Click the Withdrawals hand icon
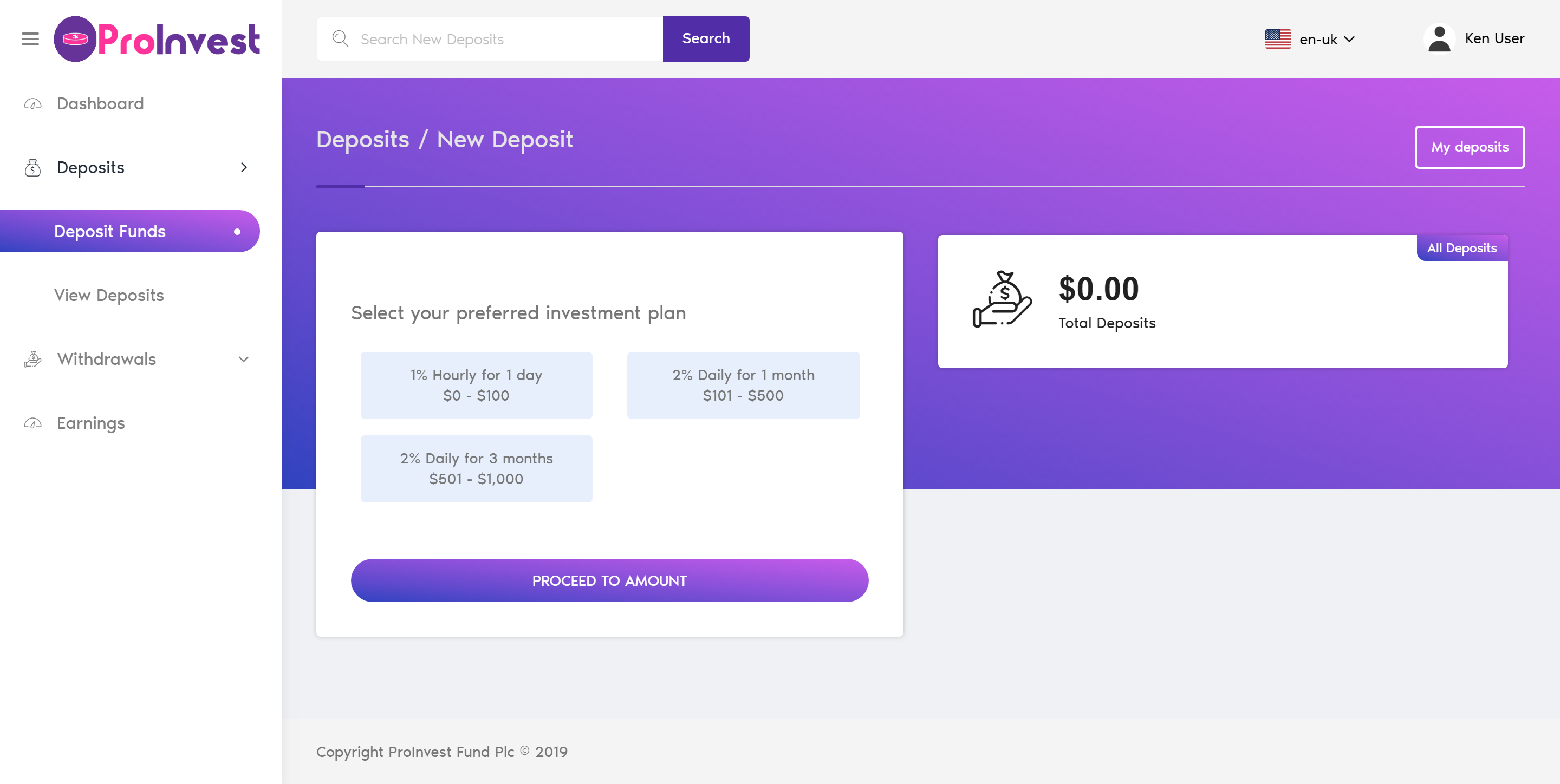 pos(32,359)
